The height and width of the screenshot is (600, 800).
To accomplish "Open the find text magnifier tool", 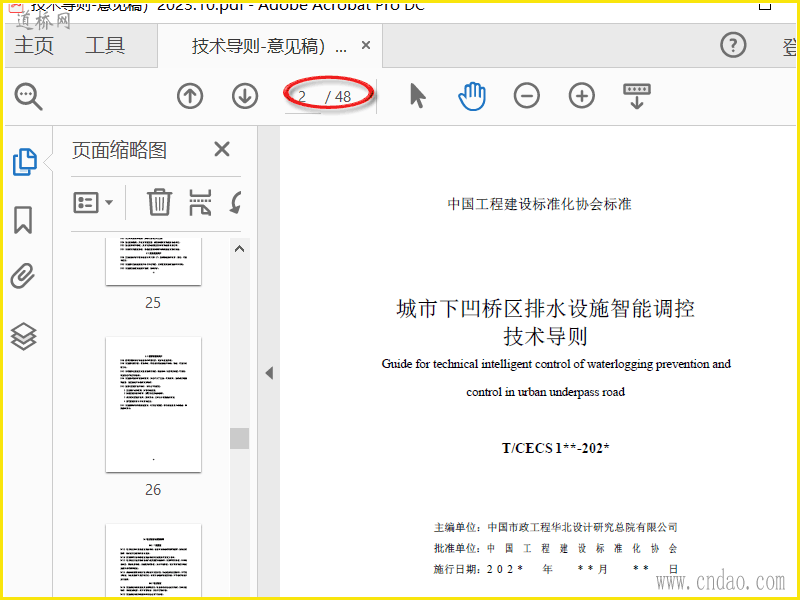I will 28,96.
